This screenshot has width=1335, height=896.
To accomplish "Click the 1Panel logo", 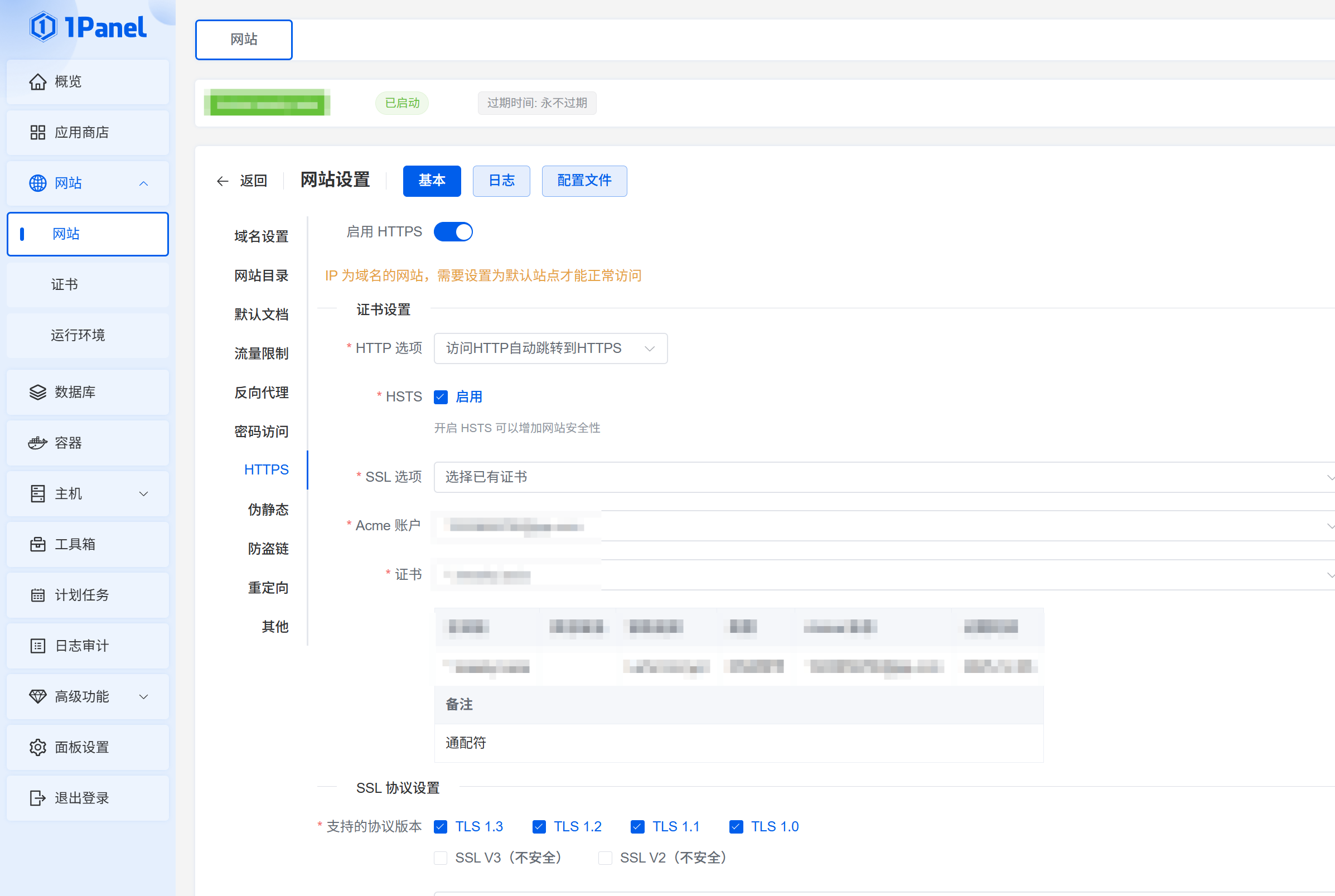I will pos(88,27).
